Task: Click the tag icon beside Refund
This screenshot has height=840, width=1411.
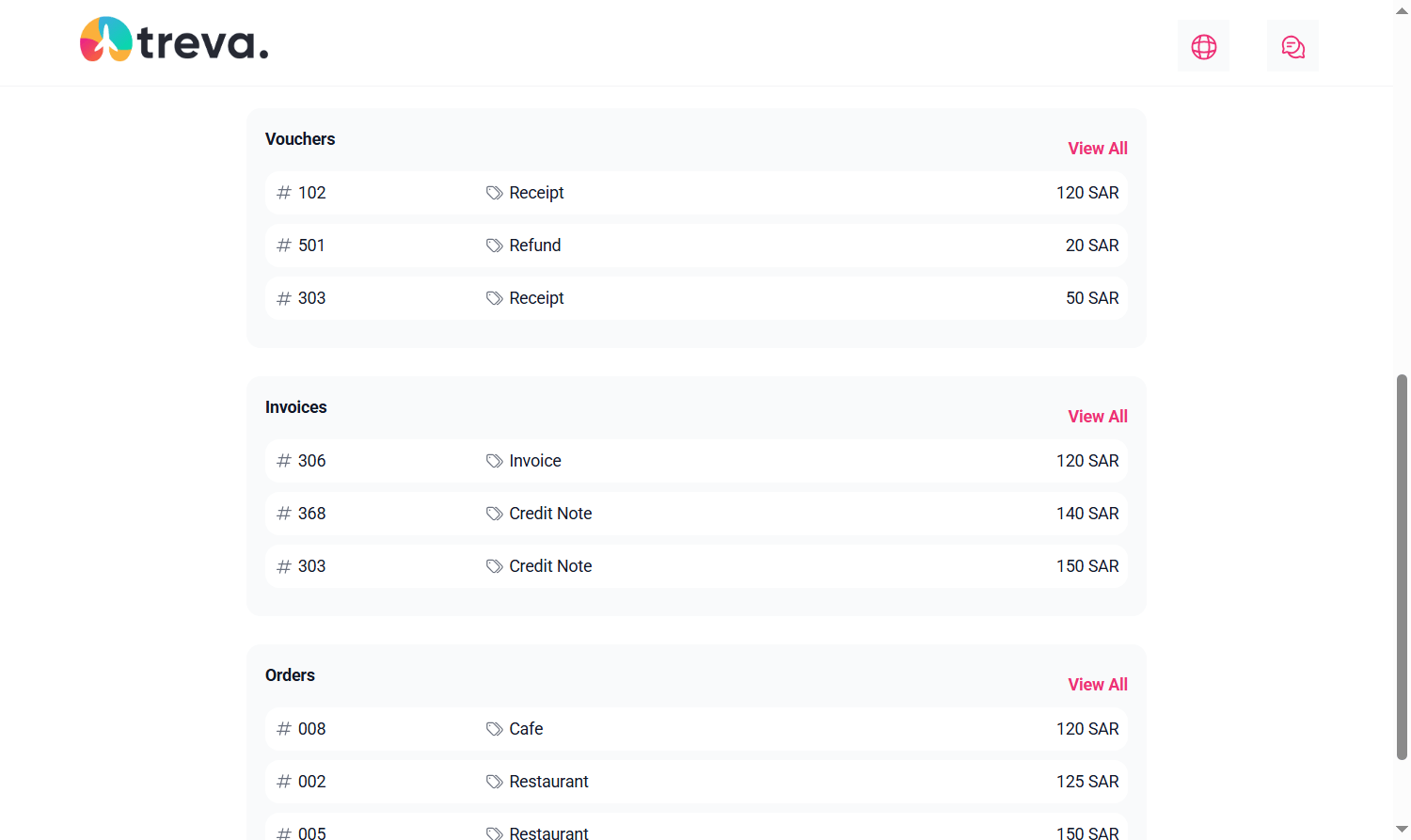Action: 494,246
